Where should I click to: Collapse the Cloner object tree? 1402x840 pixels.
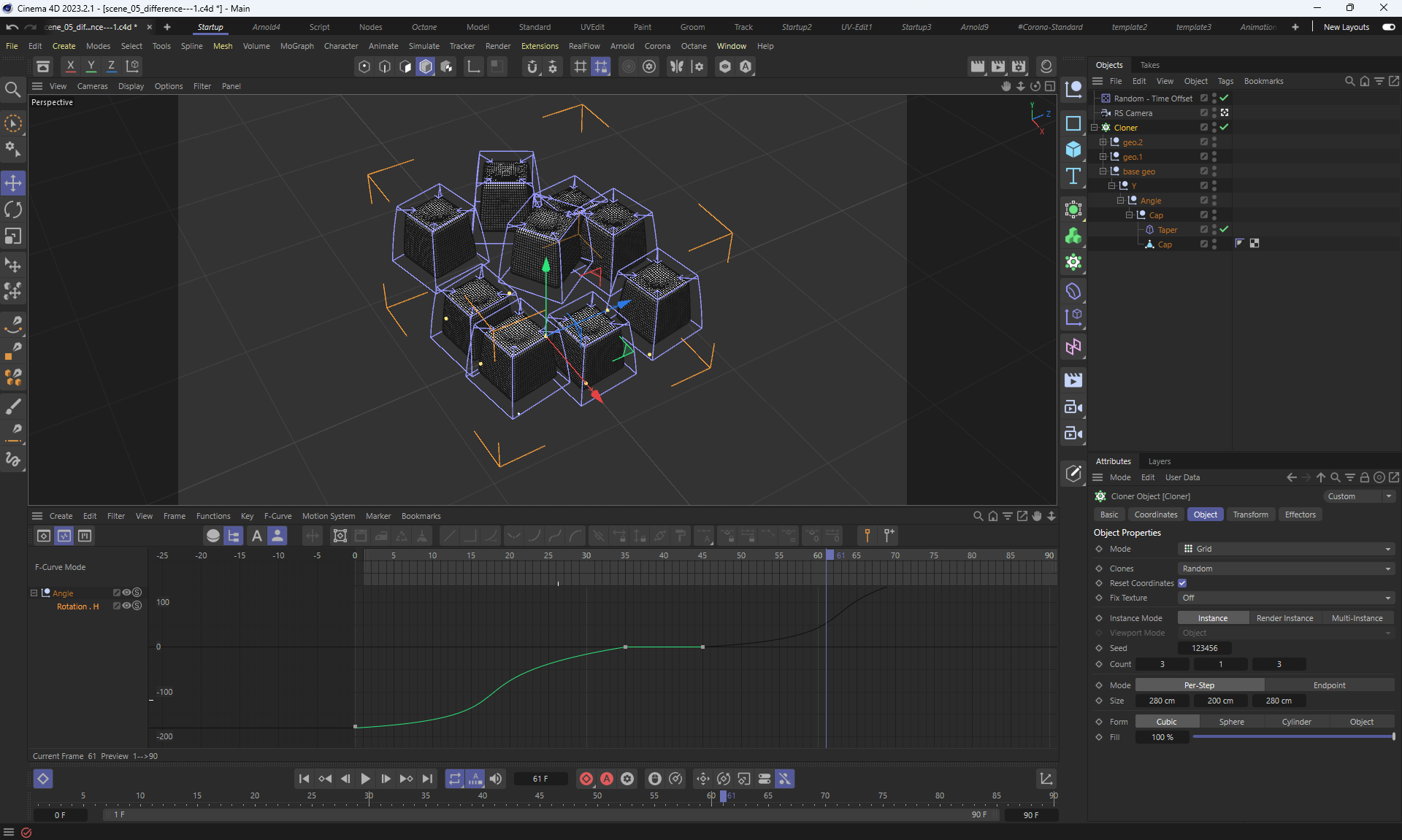pos(1095,128)
